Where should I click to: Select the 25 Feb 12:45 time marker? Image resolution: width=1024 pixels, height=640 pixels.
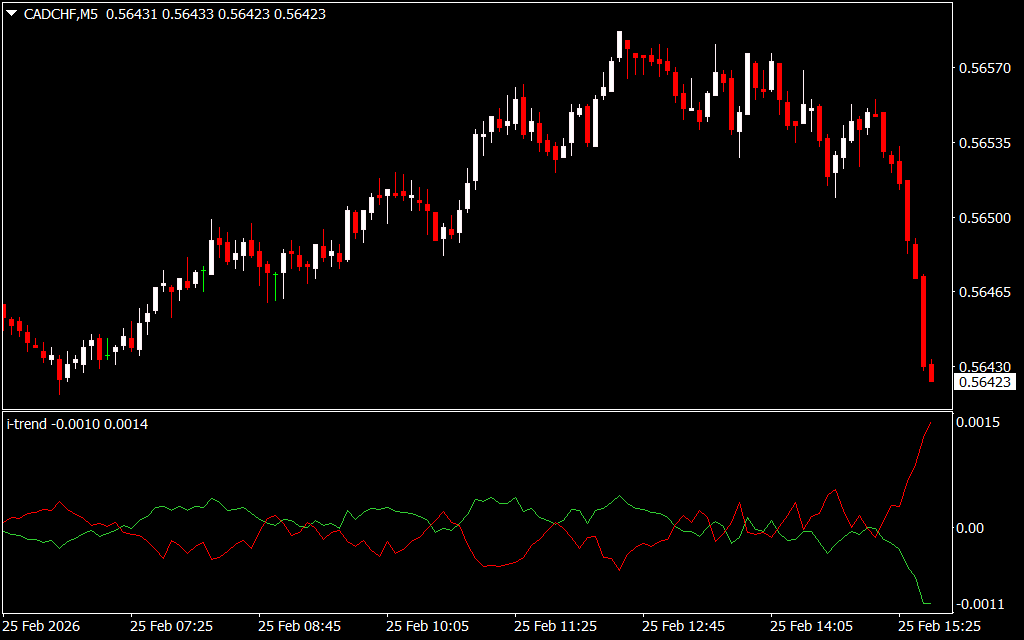pos(683,626)
